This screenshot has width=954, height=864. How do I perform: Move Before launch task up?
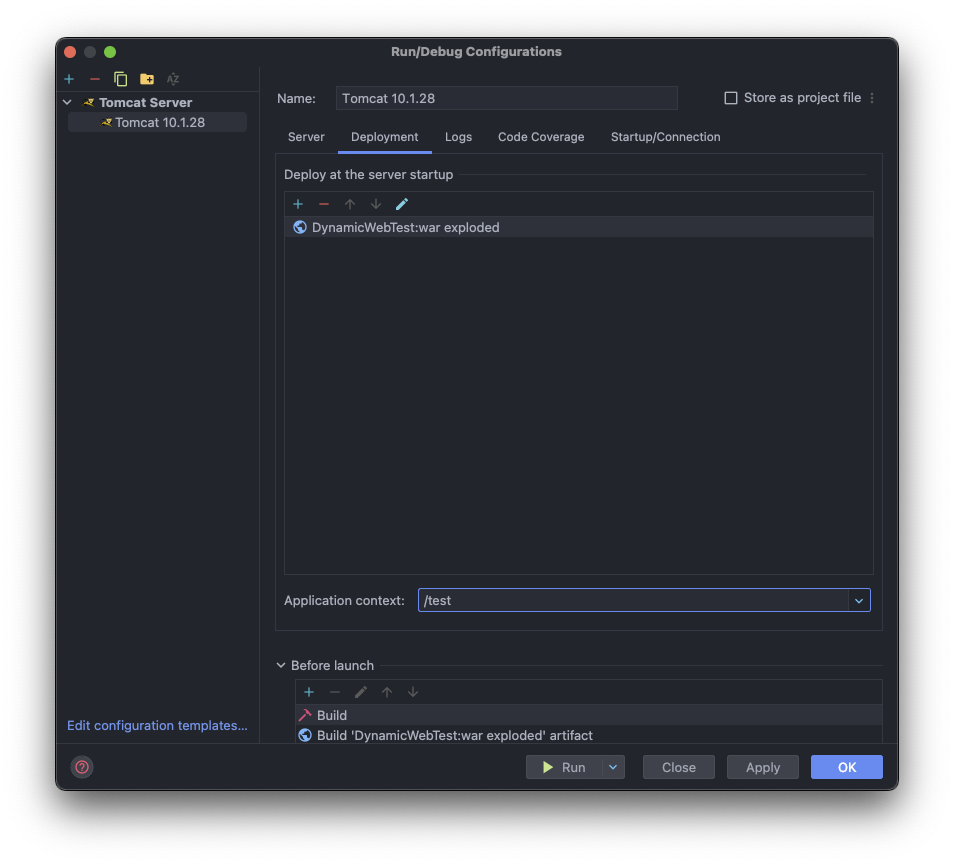[x=387, y=692]
